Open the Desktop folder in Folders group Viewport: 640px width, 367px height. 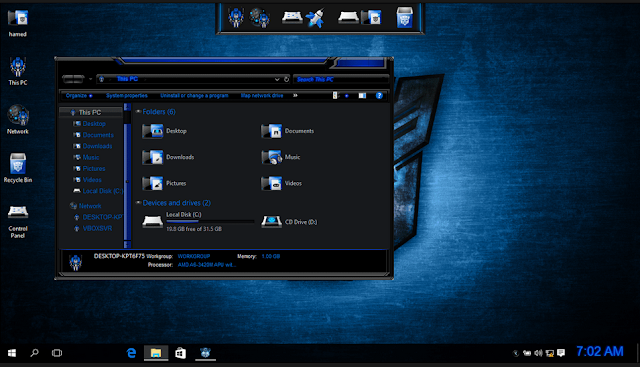coord(165,131)
